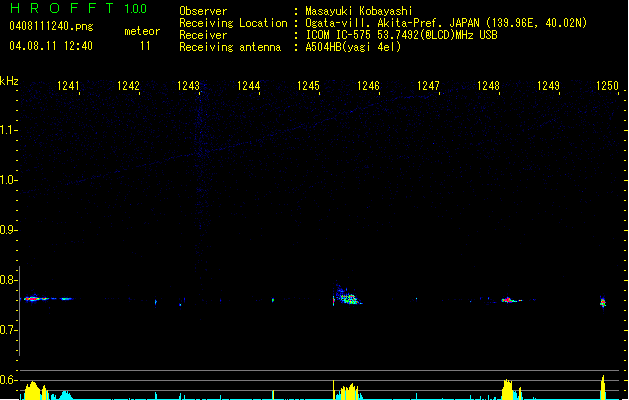This screenshot has width=629, height=400.
Task: Click the 1244 time marker
Action: 248,86
